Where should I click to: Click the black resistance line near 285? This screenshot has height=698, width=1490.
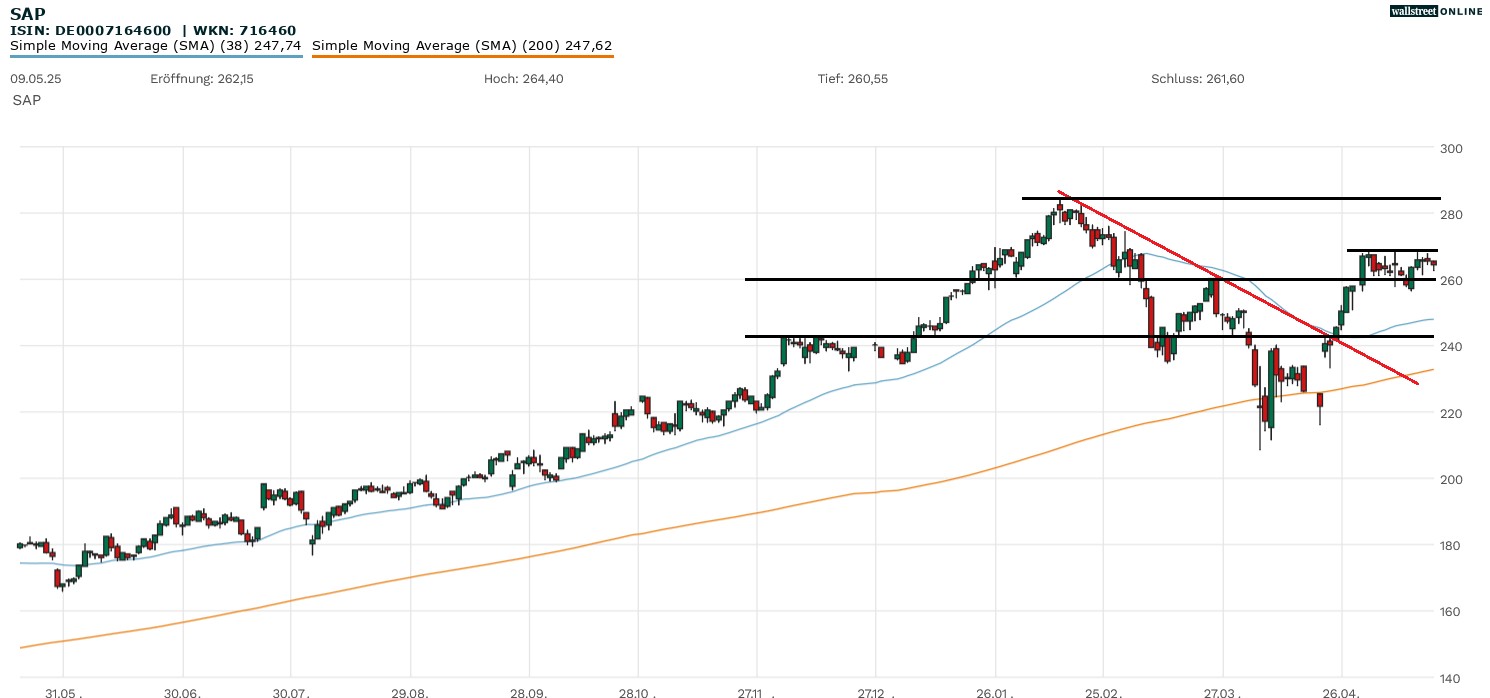(1231, 198)
